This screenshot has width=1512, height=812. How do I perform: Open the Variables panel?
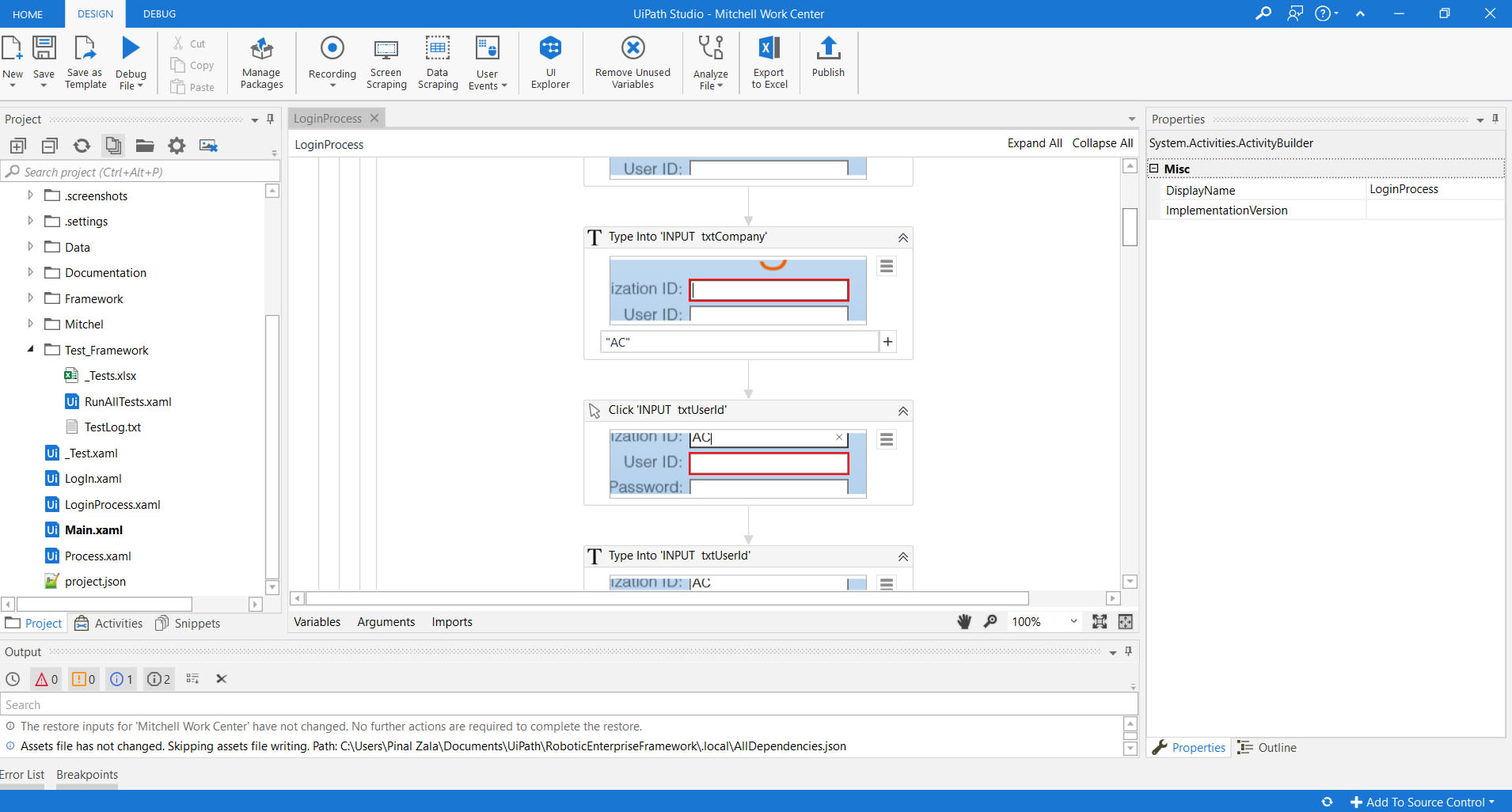pos(317,622)
